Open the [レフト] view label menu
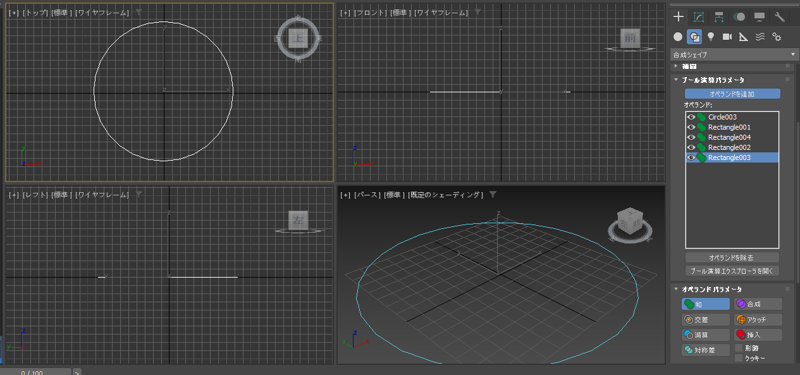800x375 pixels. click(35, 195)
